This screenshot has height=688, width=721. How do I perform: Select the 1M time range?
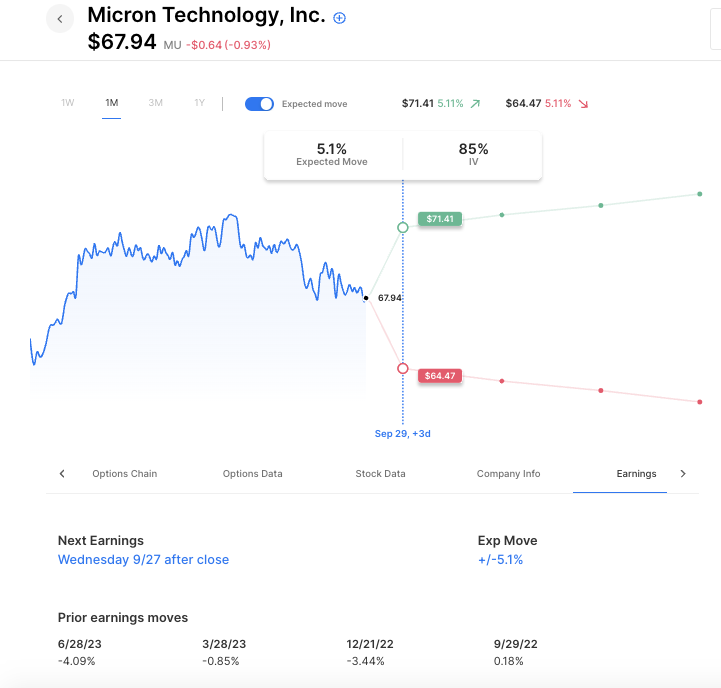click(112, 103)
